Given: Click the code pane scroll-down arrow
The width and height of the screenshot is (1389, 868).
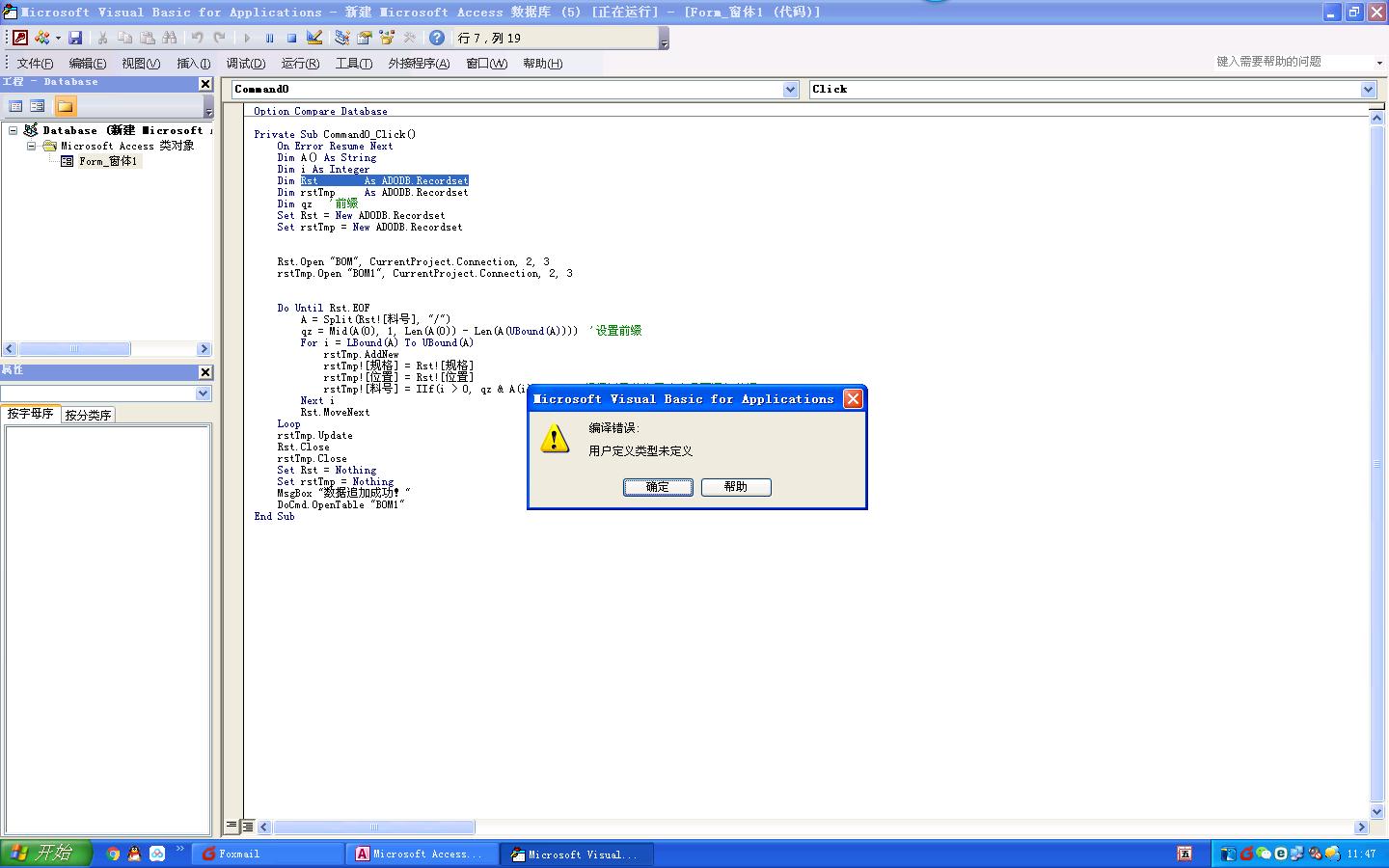Looking at the screenshot, I should [x=1377, y=812].
